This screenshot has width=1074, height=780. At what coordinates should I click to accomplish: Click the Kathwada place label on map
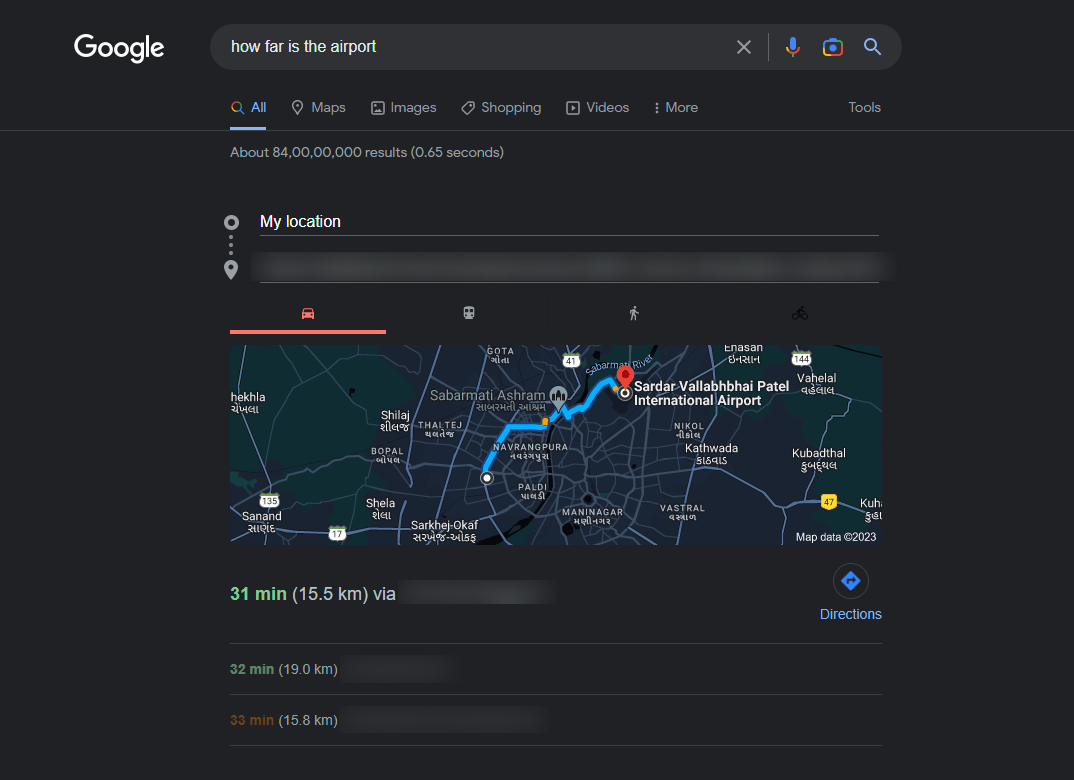(712, 454)
